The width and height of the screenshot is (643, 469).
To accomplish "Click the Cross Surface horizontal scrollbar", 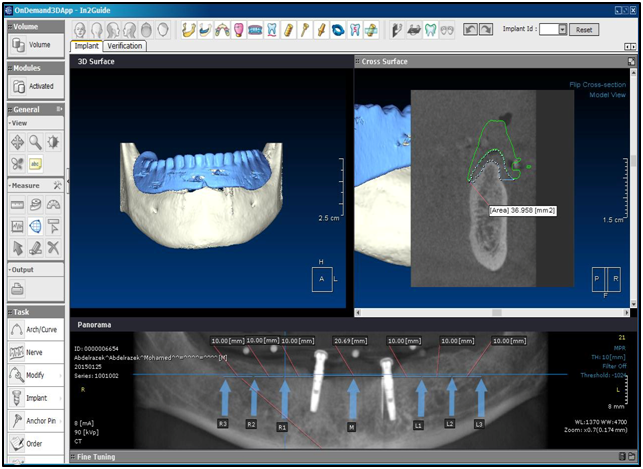I will (493, 312).
